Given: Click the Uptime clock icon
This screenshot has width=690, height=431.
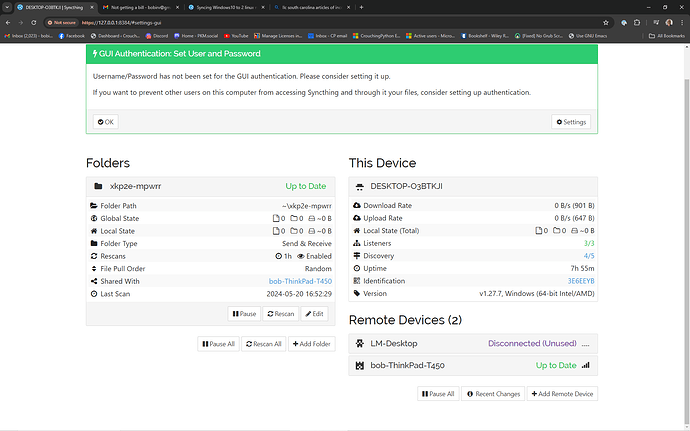Looking at the screenshot, I should click(357, 268).
